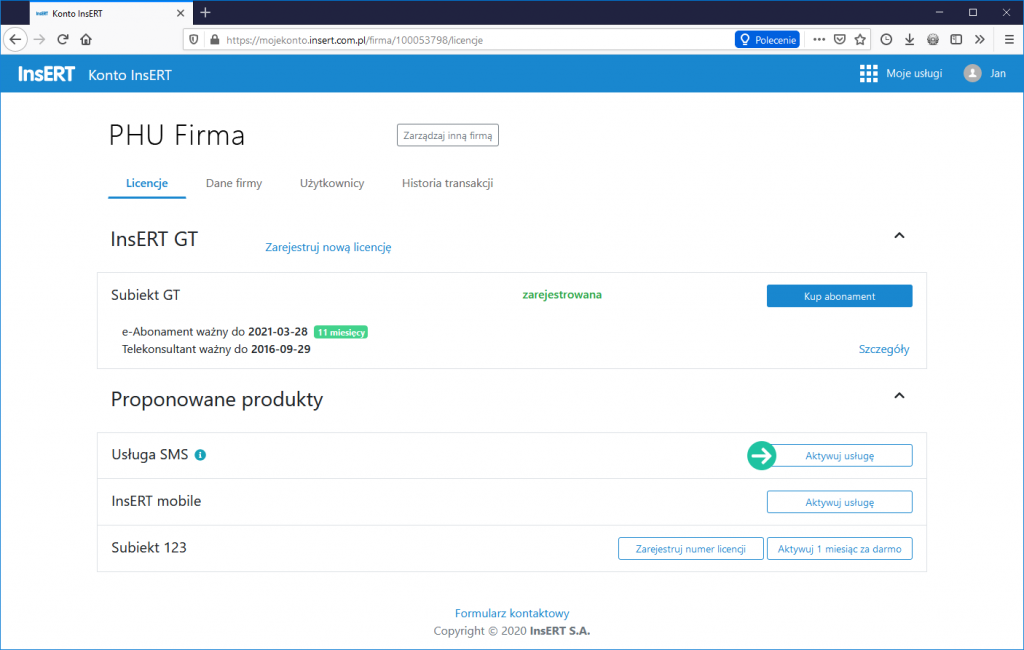Click Zarejestruj numer licencji for Subiekt 123

click(x=690, y=549)
